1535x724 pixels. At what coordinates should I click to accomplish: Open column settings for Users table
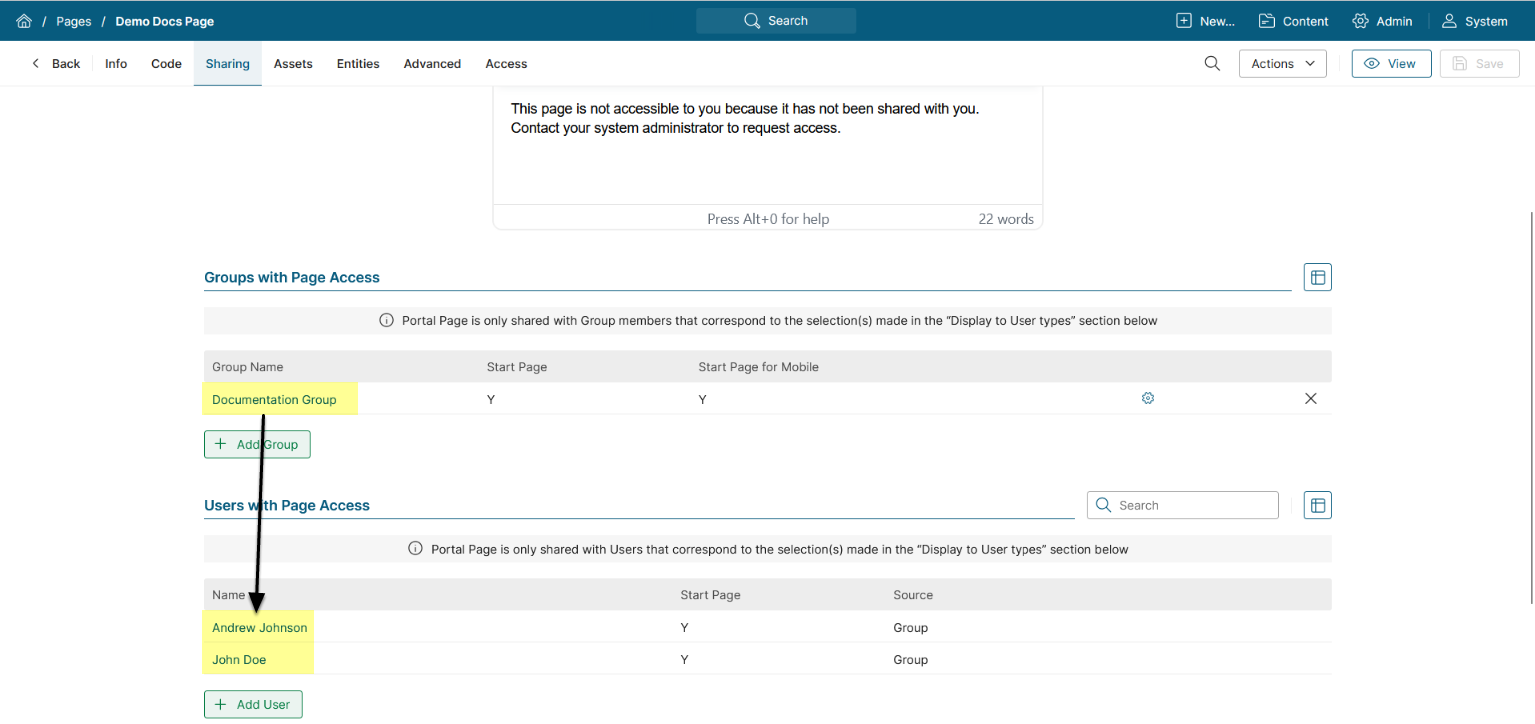pyautogui.click(x=1317, y=506)
